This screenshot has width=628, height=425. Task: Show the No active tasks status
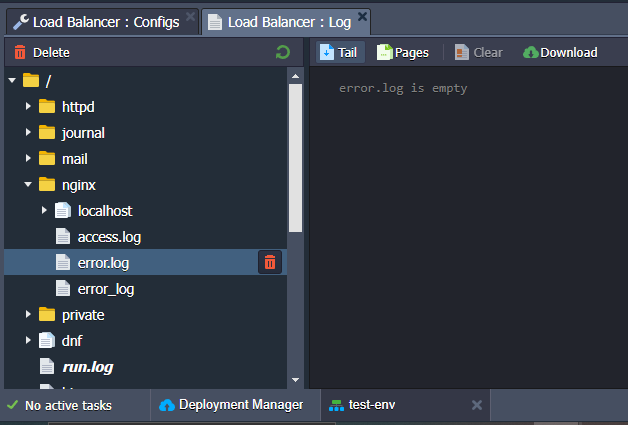click(68, 405)
